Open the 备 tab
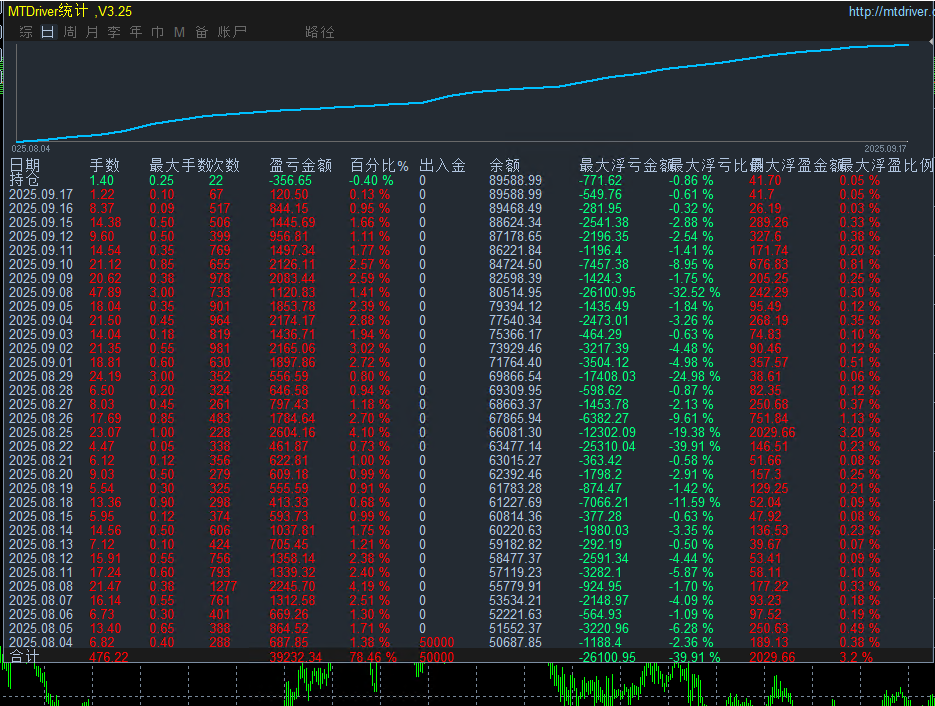Image resolution: width=935 pixels, height=706 pixels. 202,32
